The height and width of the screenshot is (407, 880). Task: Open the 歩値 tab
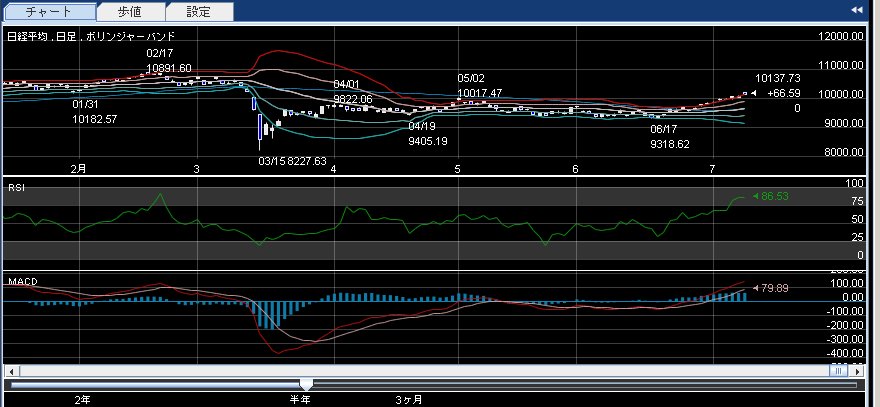coord(132,12)
